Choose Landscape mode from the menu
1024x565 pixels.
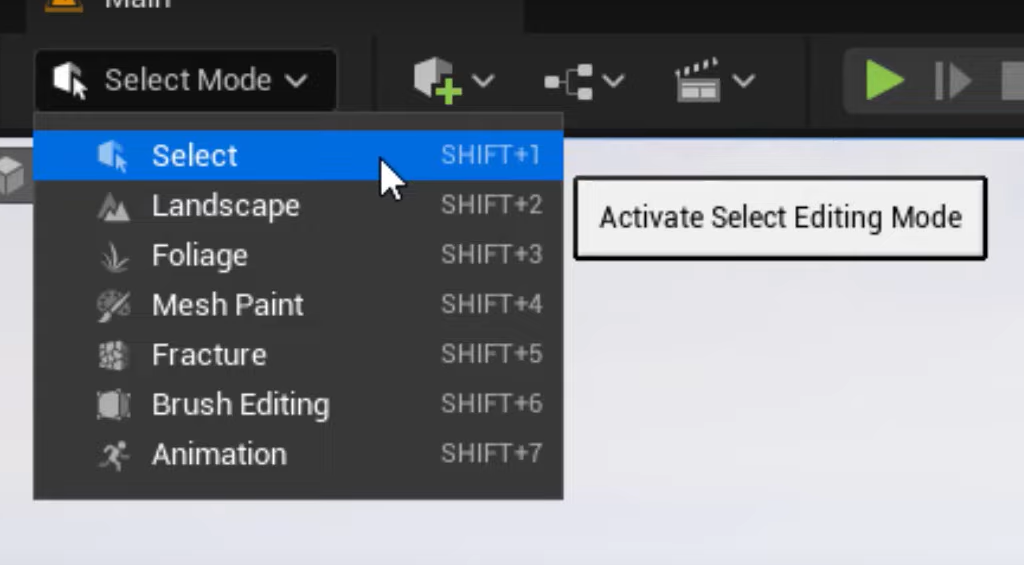tap(298, 206)
